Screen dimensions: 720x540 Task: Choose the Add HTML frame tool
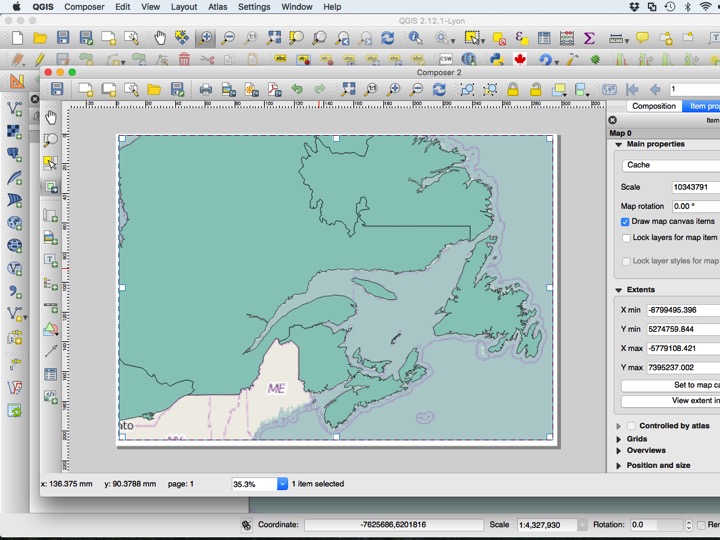point(51,396)
